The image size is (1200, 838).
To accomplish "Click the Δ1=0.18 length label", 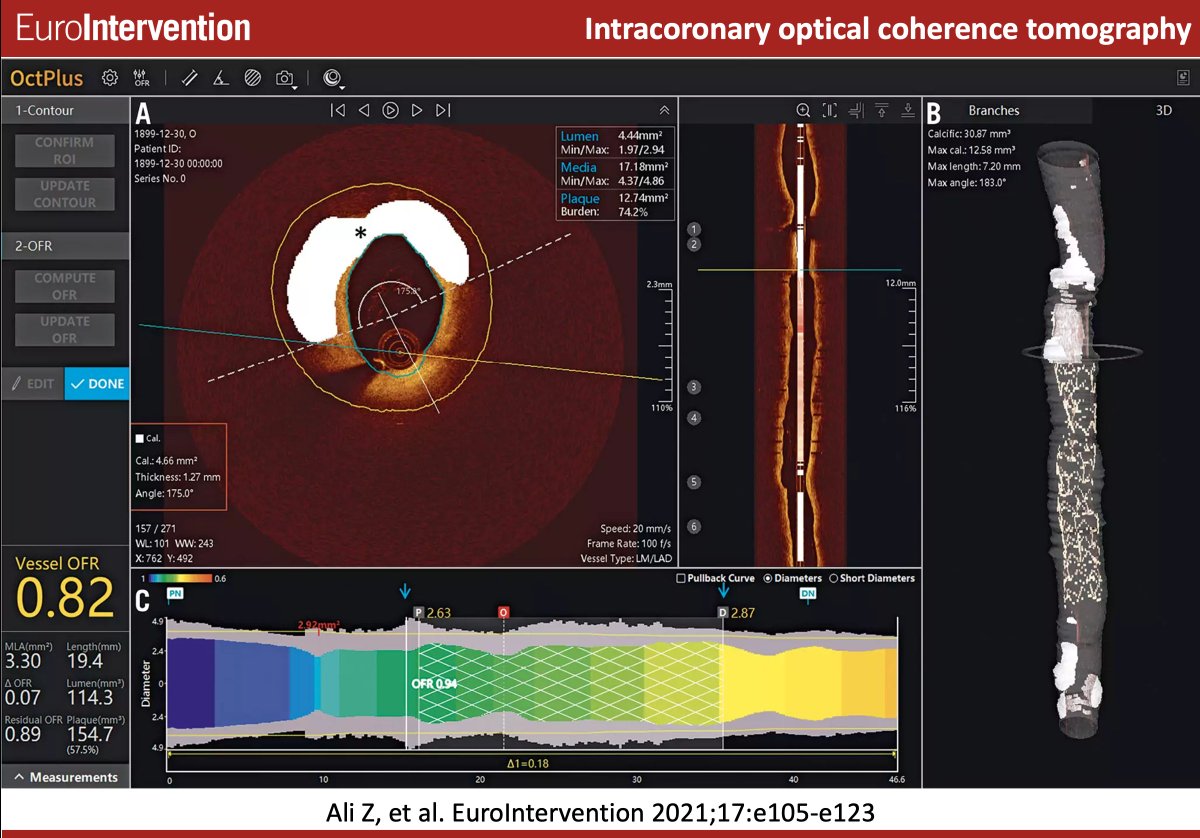I will pos(527,763).
